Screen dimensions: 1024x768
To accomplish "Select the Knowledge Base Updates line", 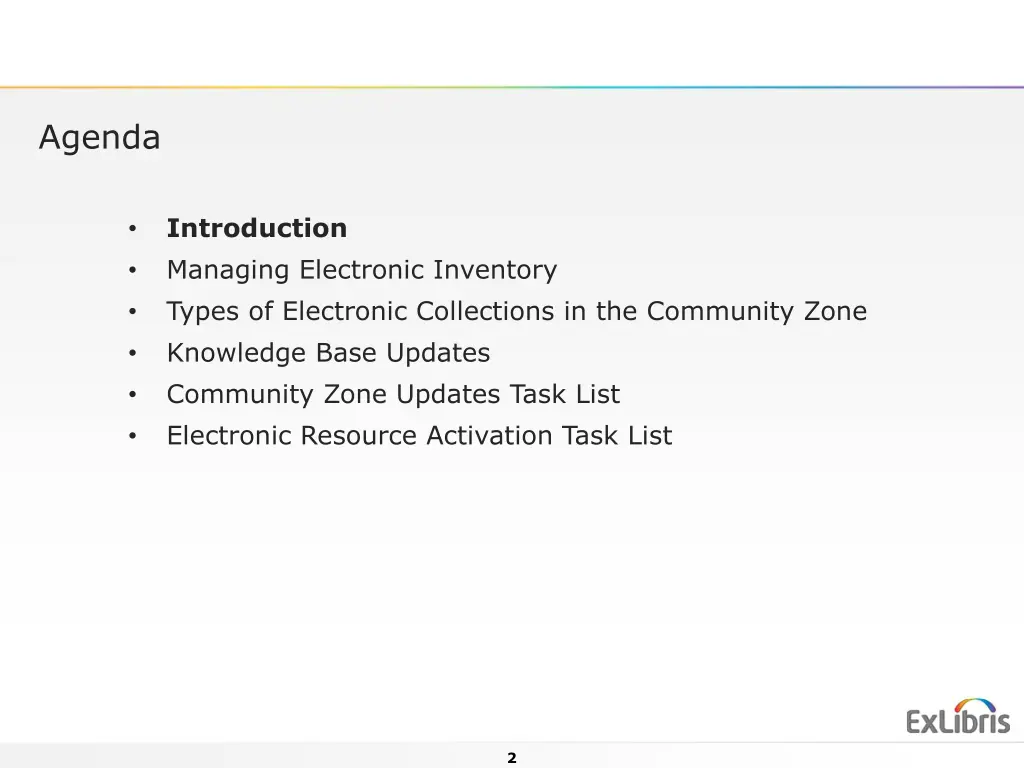I will [x=328, y=353].
